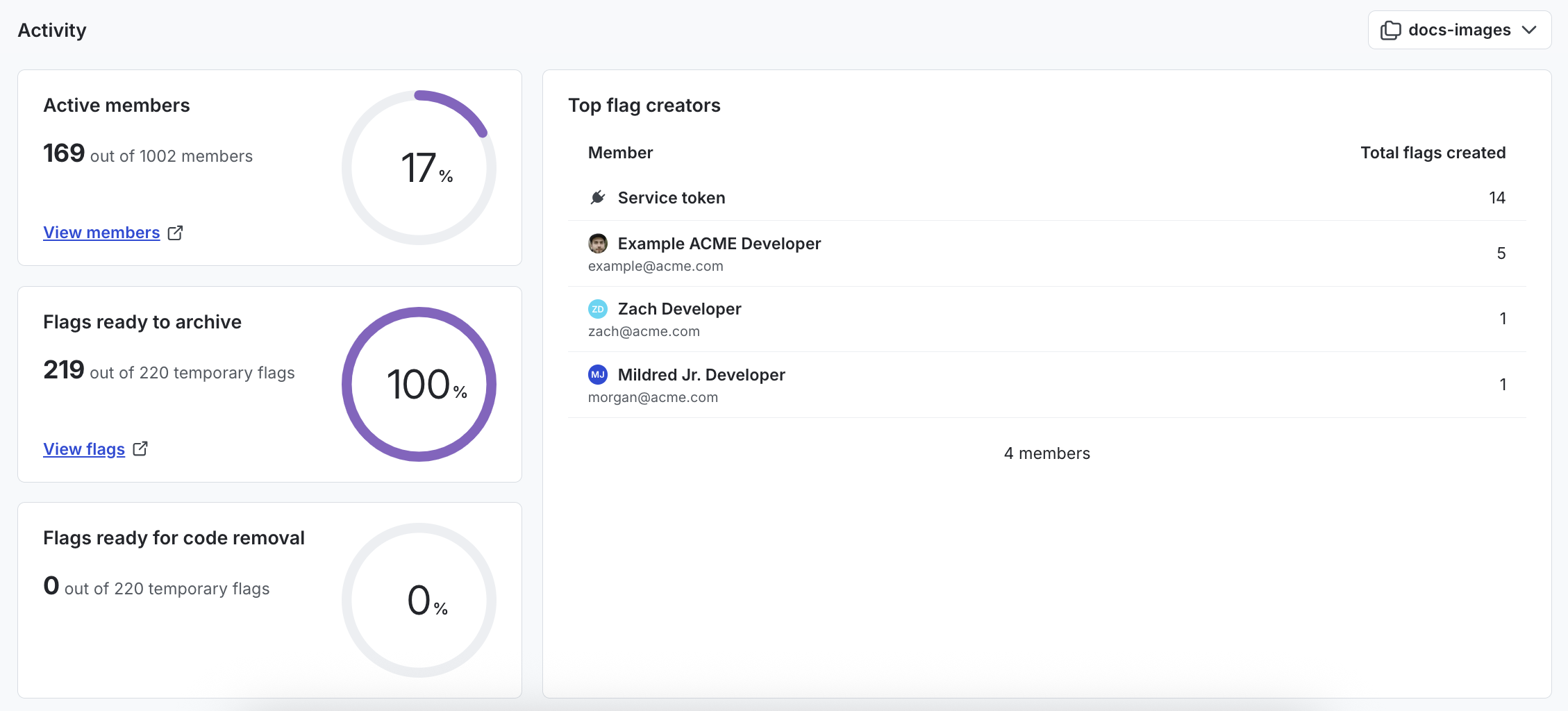Click the MJ avatar for Mildred Jr. Developer
Image resolution: width=1568 pixels, height=711 pixels.
598,374
